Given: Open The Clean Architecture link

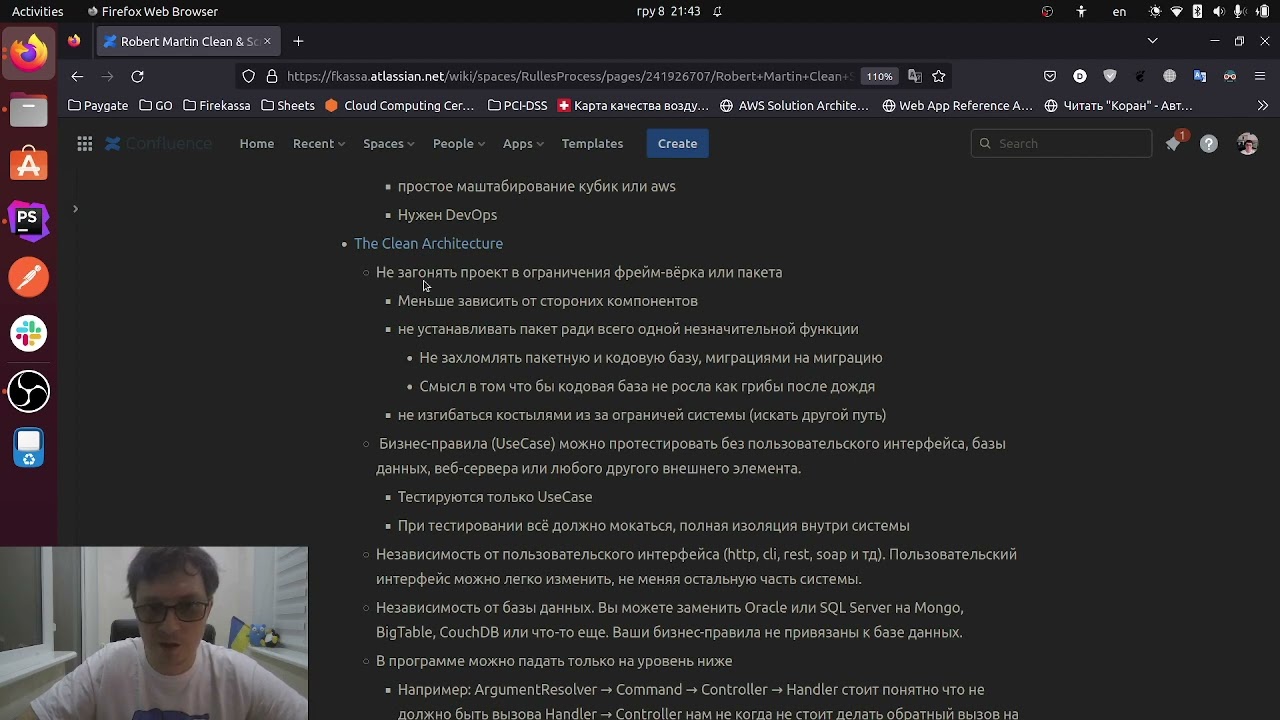Looking at the screenshot, I should coord(428,244).
